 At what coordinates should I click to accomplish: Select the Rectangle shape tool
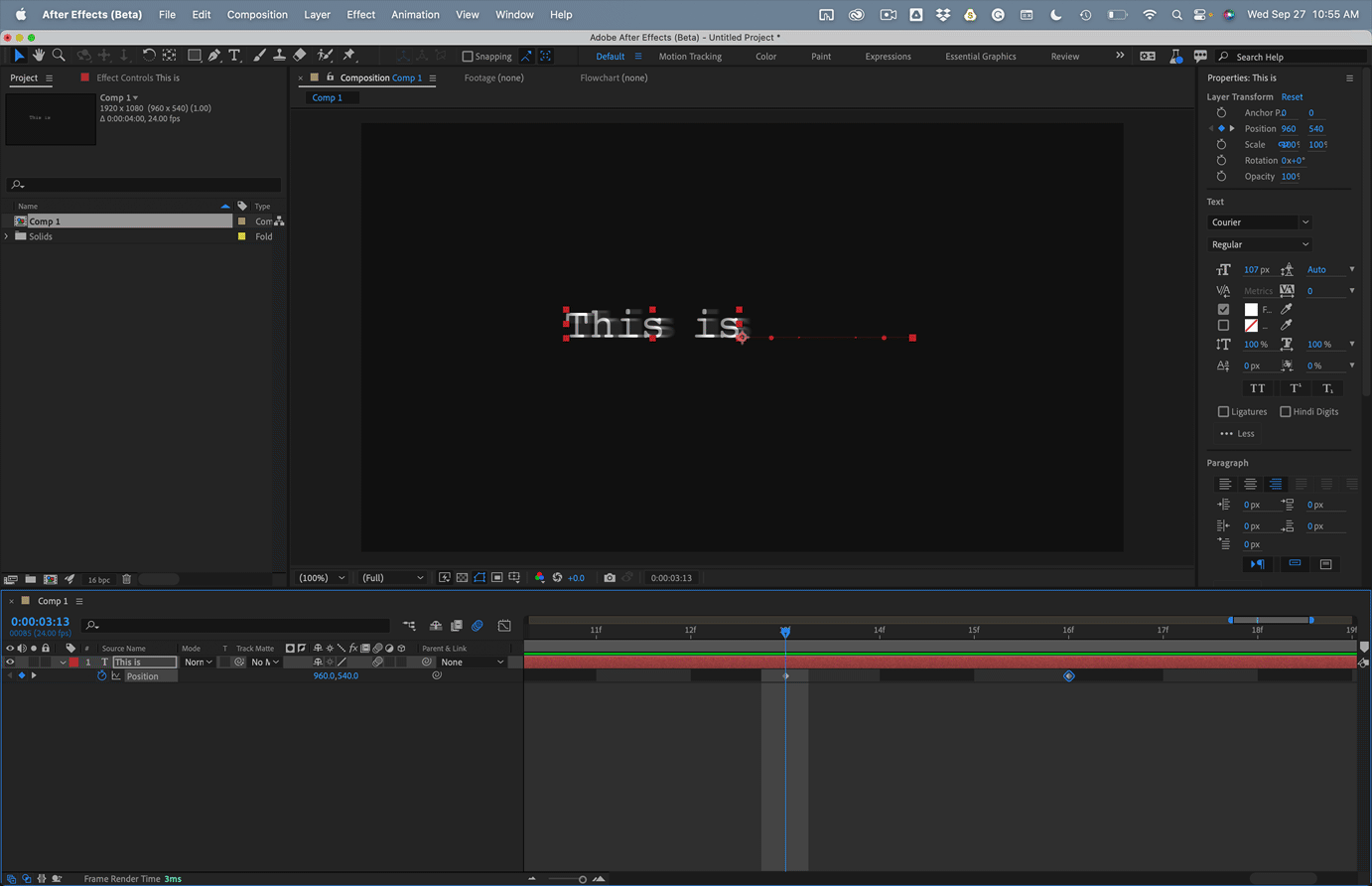point(195,56)
